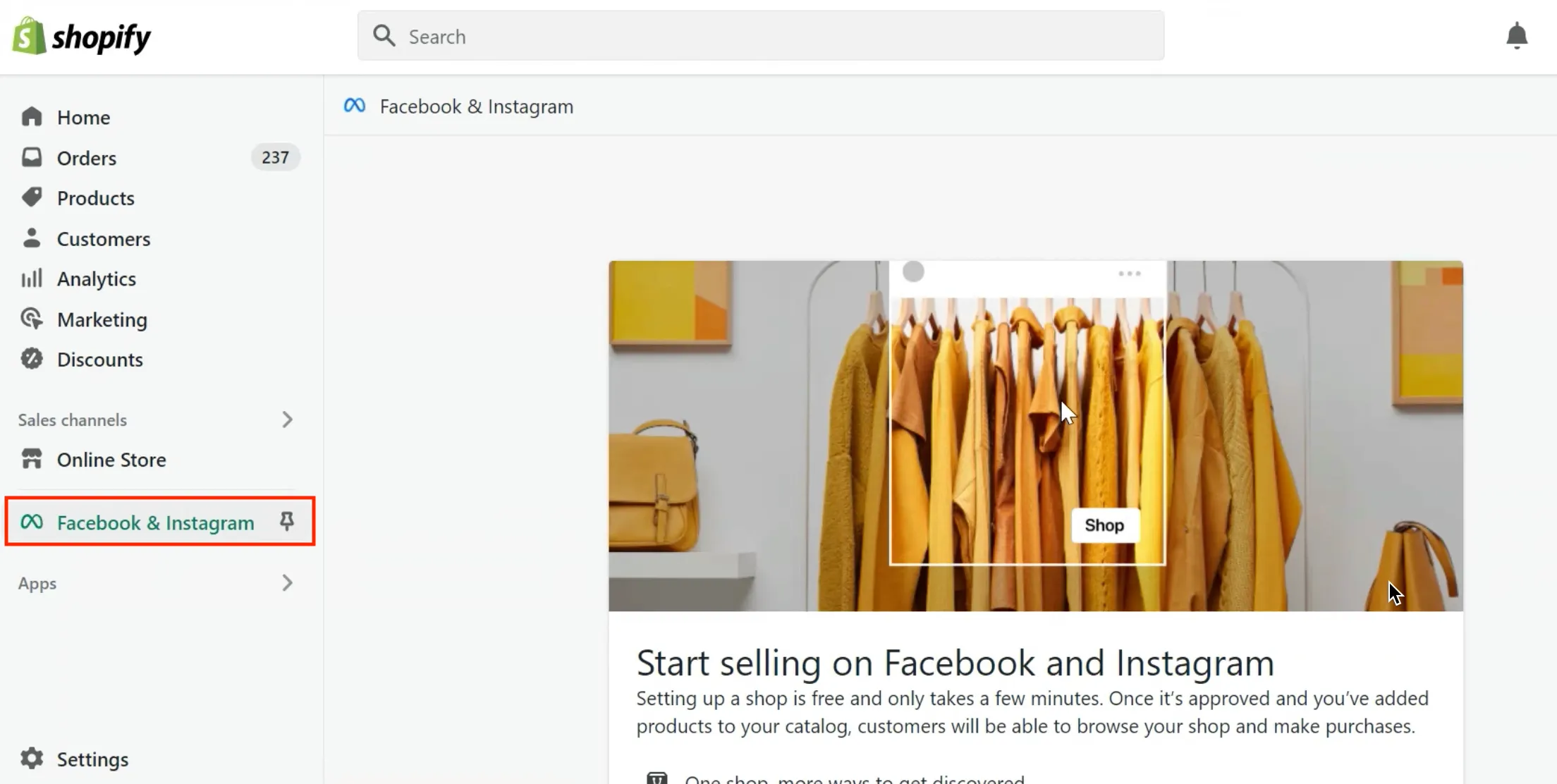The image size is (1557, 784).
Task: Open the Analytics section
Action: 96,279
